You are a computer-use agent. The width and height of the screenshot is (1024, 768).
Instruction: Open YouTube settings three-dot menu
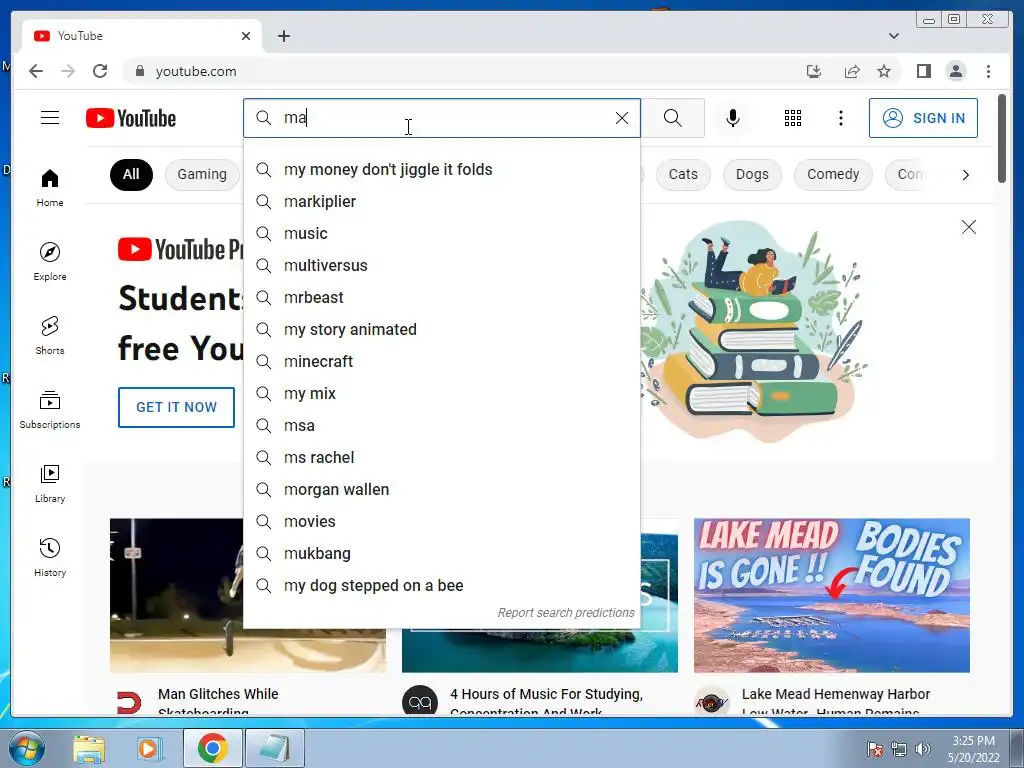tap(840, 118)
